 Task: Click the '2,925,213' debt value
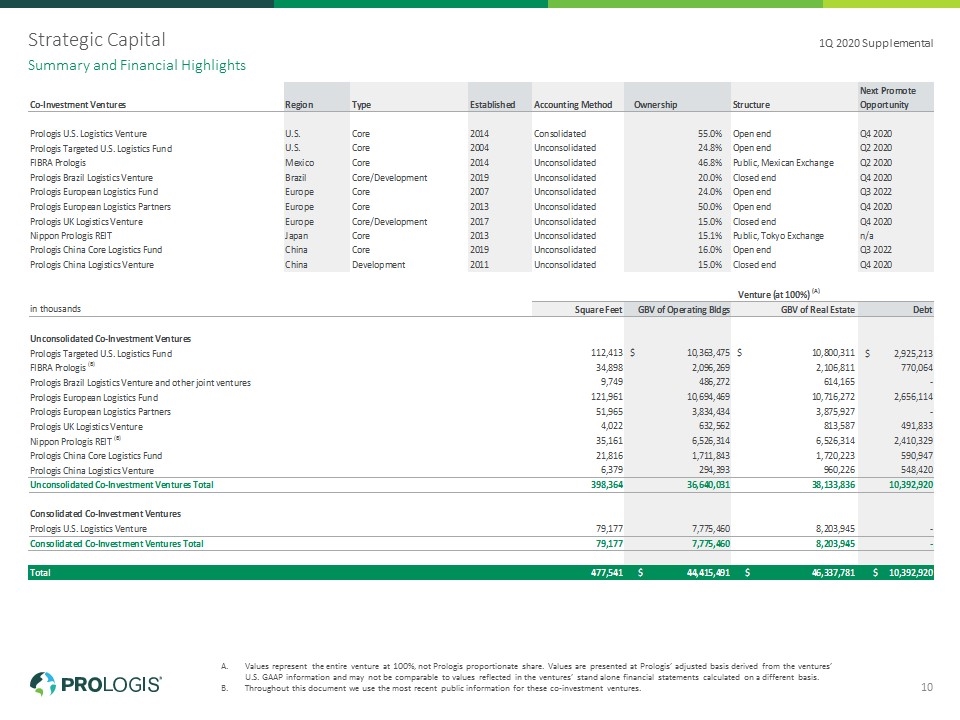pyautogui.click(x=913, y=353)
